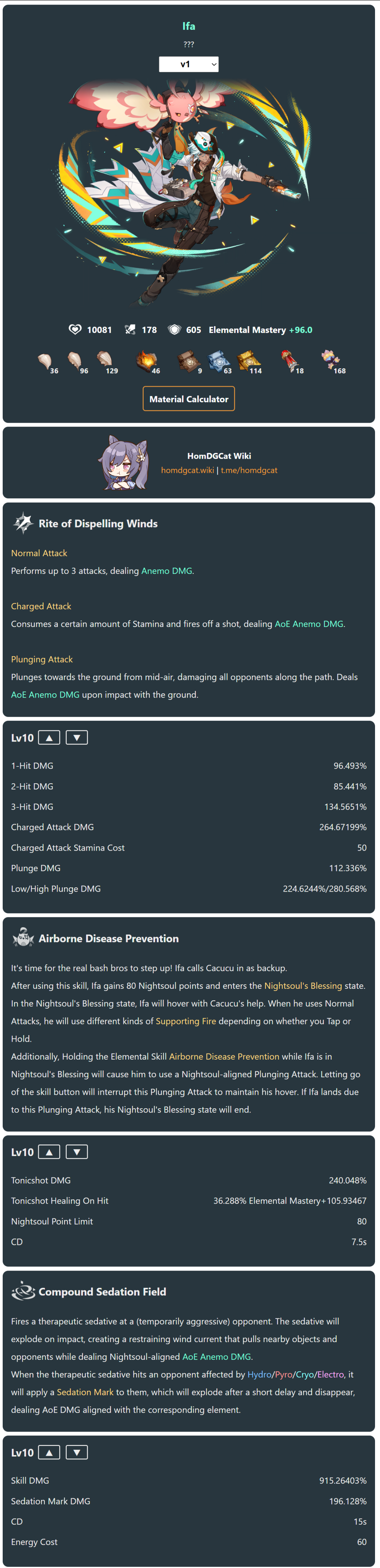Increase Normal Attack talent level with up arrow

click(x=49, y=738)
